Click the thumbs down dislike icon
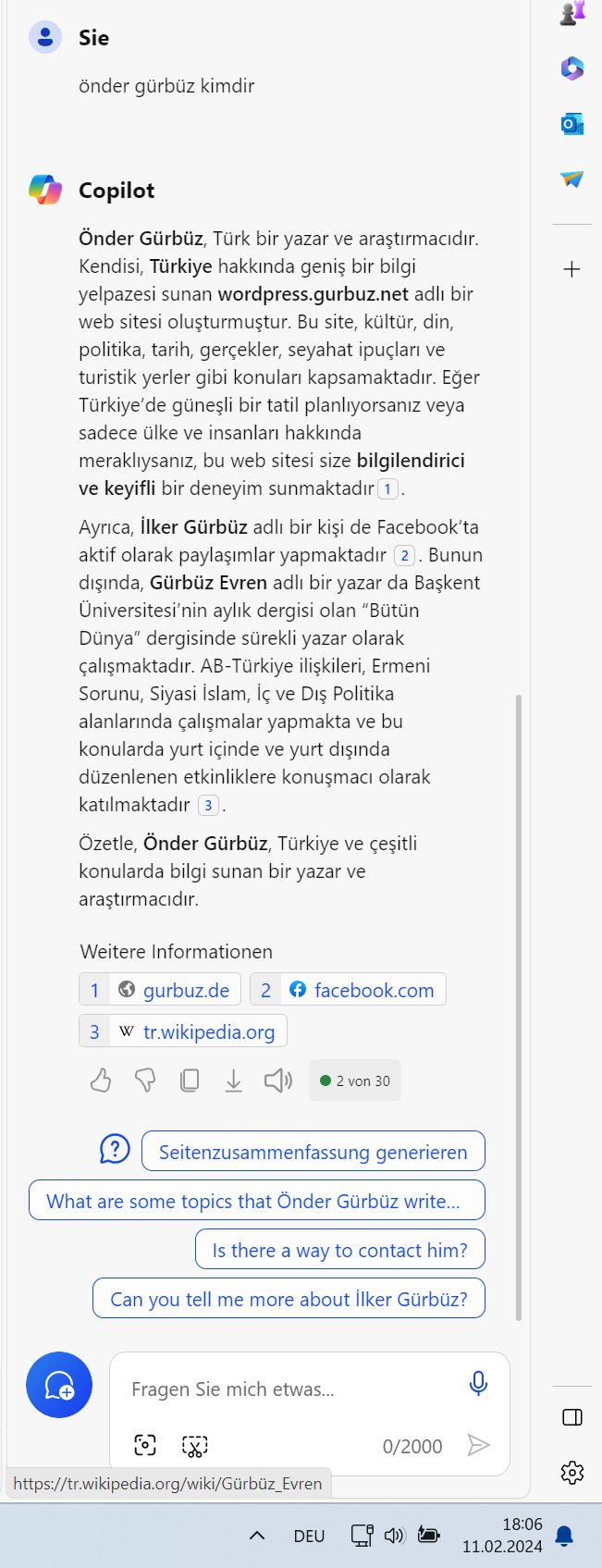Image resolution: width=602 pixels, height=1568 pixels. pyautogui.click(x=145, y=1080)
